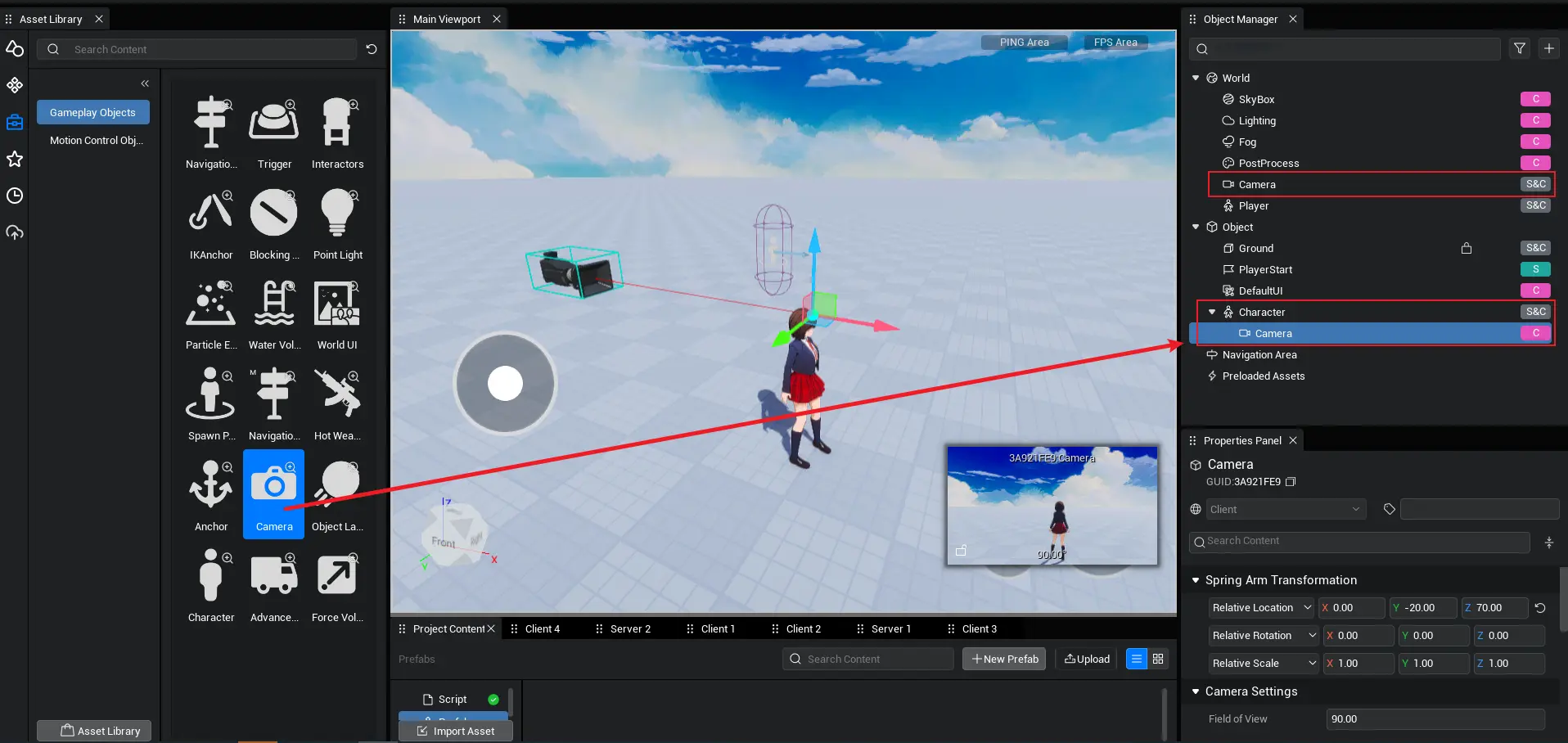Select the Hot Weapon object
This screenshot has height=743, width=1568.
point(337,405)
